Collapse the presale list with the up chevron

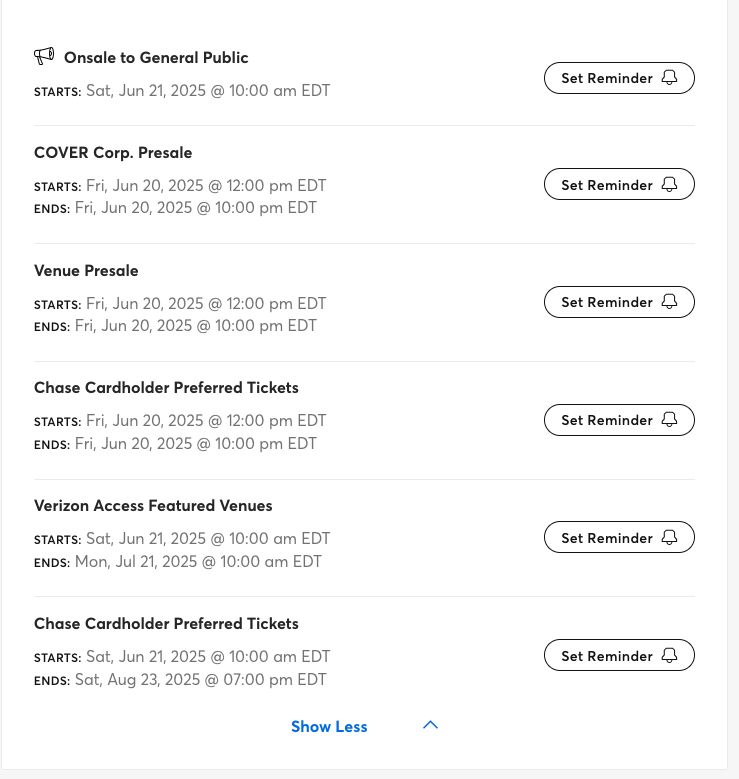(430, 726)
